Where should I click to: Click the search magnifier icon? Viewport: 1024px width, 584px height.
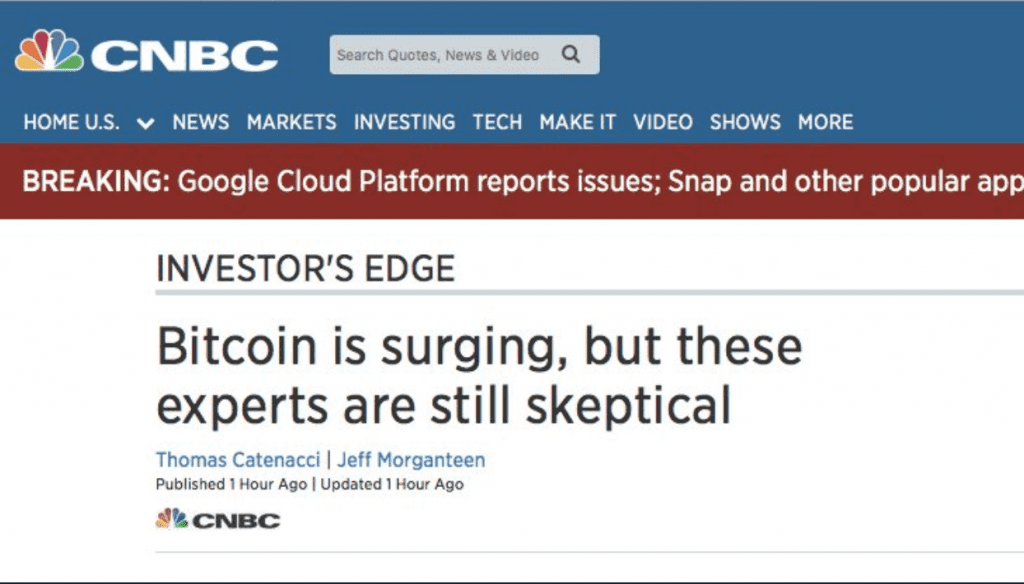(x=571, y=54)
